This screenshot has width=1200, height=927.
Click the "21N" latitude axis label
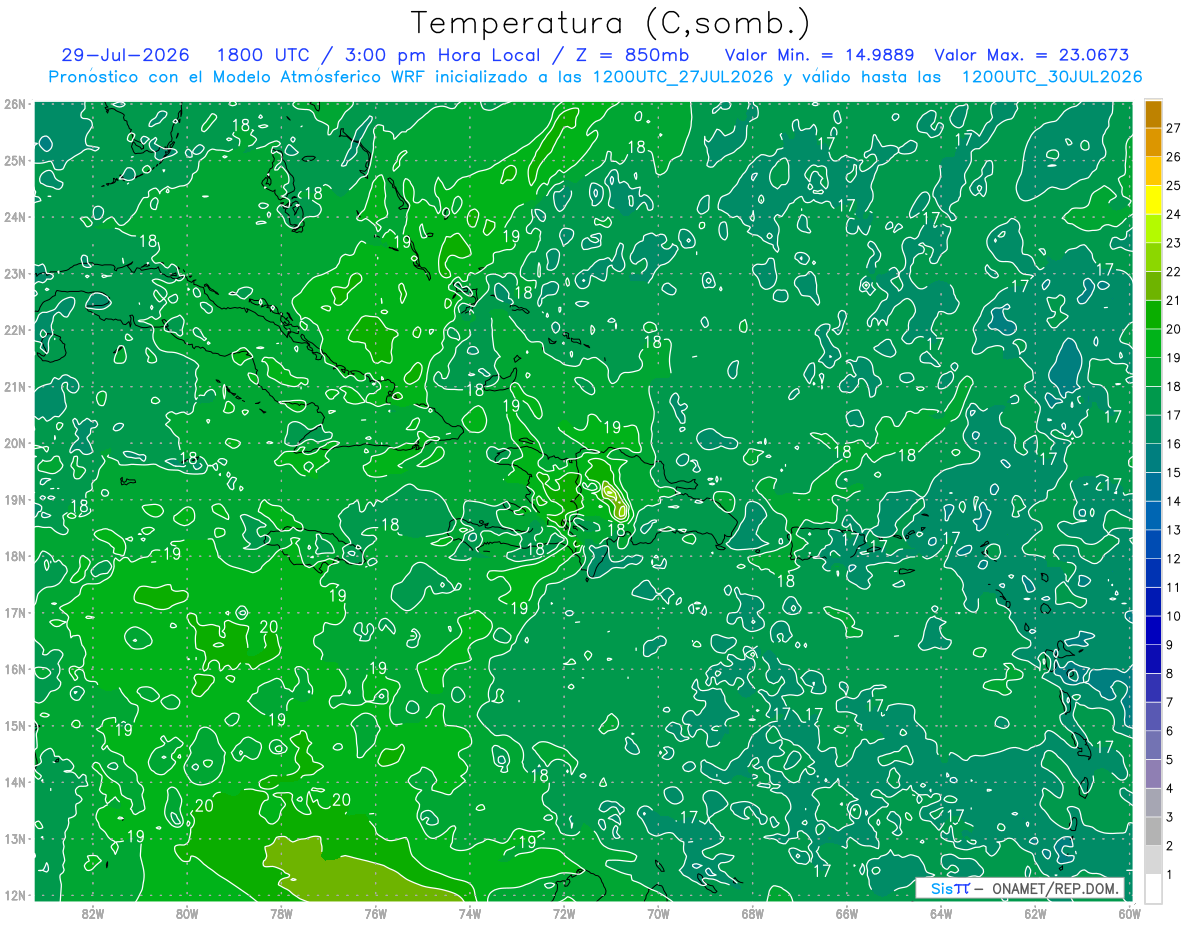coord(15,387)
